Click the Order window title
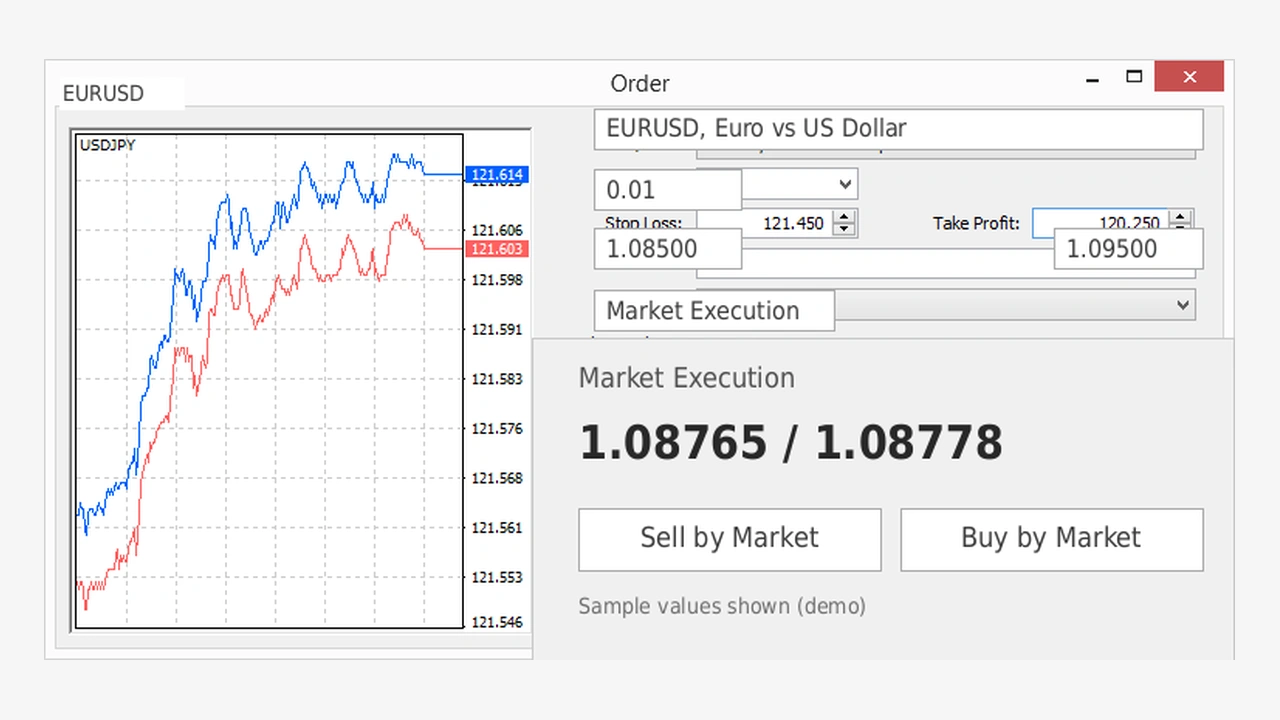Screen dimensions: 1280x720 640,84
